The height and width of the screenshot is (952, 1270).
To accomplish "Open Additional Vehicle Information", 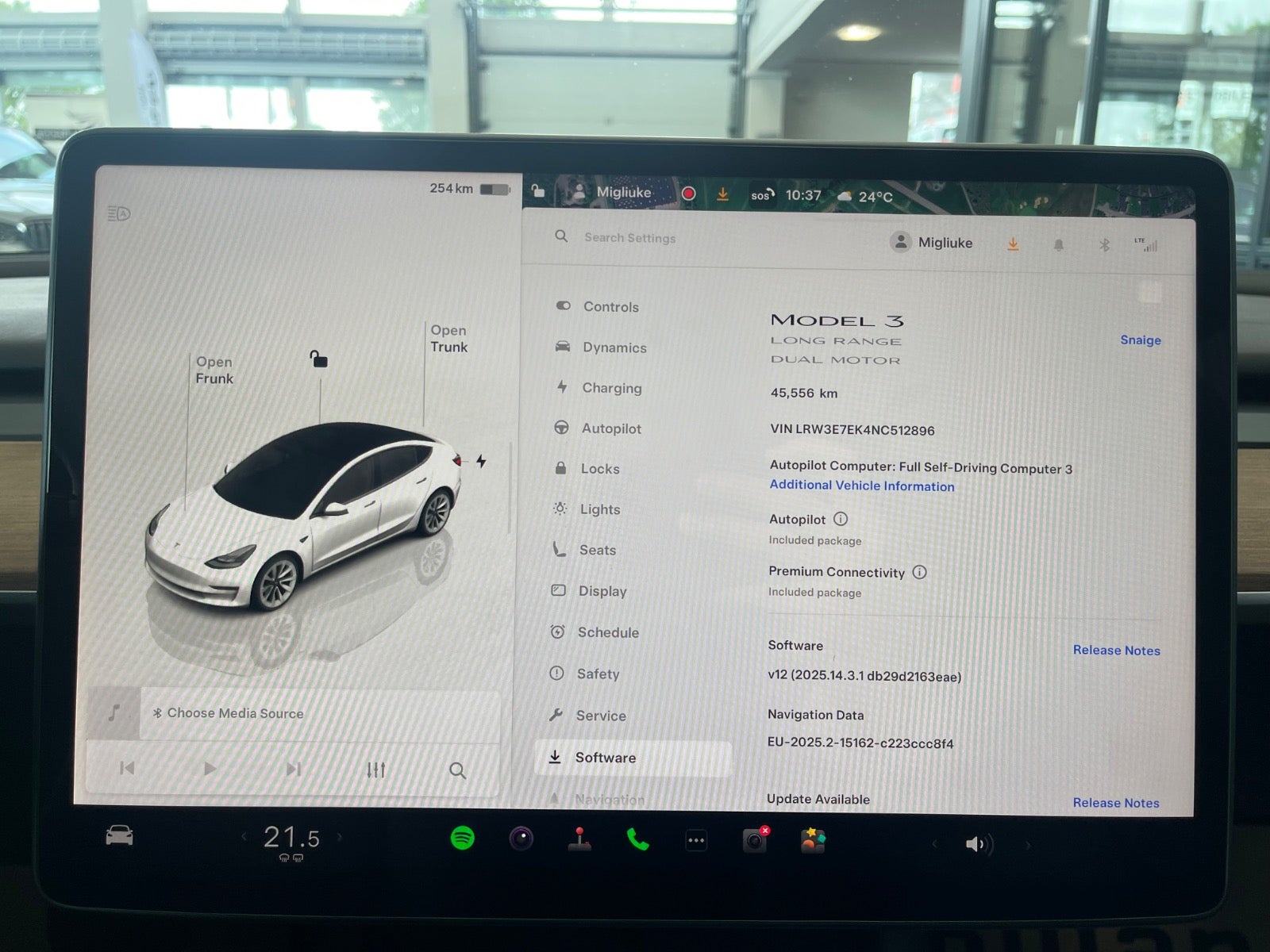I will [862, 486].
